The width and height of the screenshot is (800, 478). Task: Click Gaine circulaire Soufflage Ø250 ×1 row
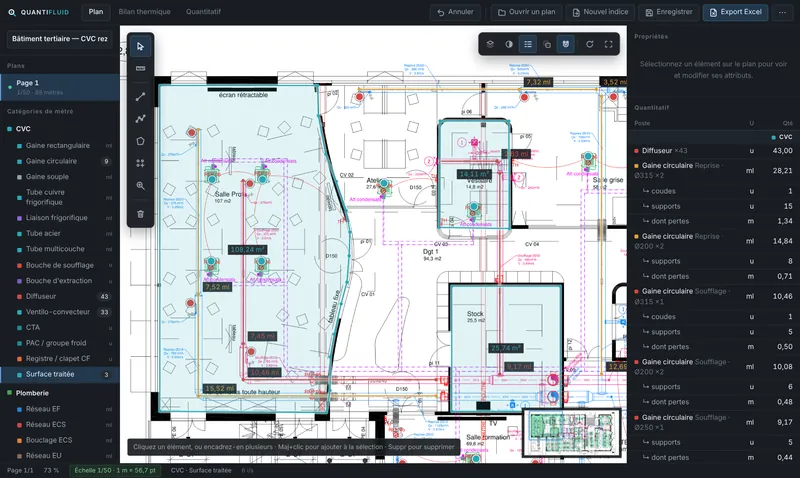tap(713, 422)
